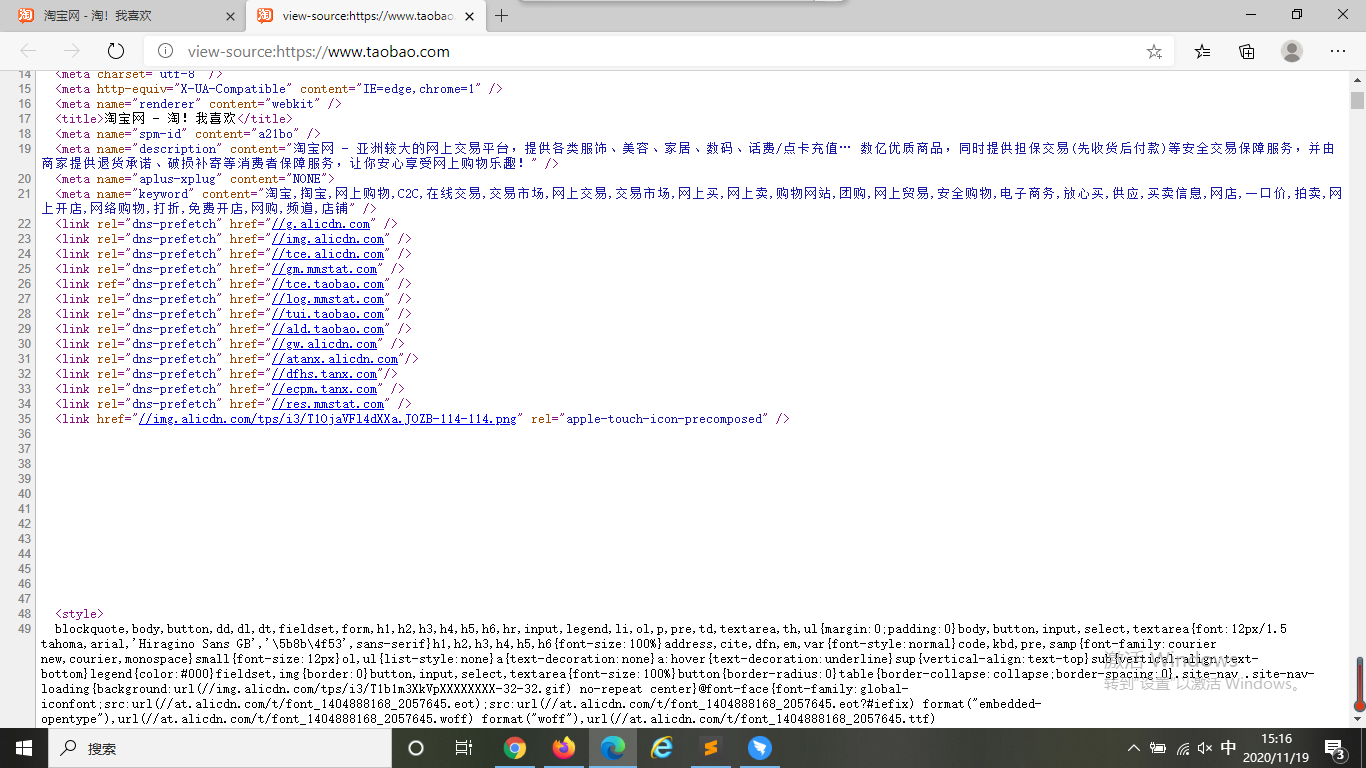Open Microsoft Edge taskbar icon

coord(613,748)
